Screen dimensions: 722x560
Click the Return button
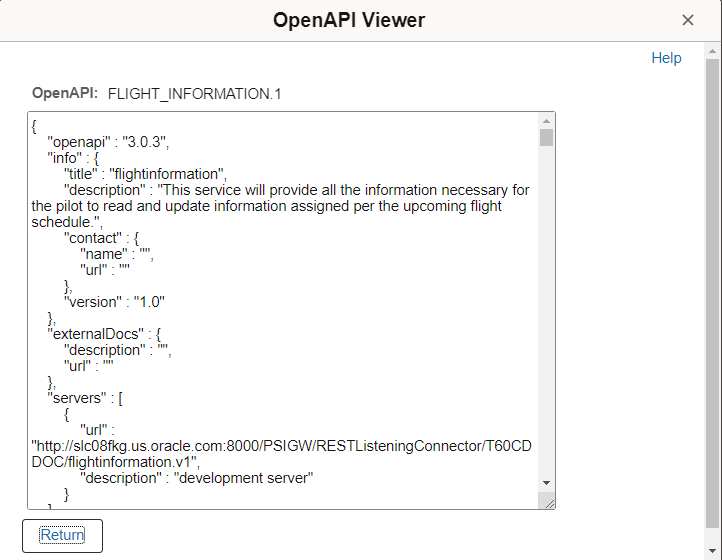click(x=62, y=536)
